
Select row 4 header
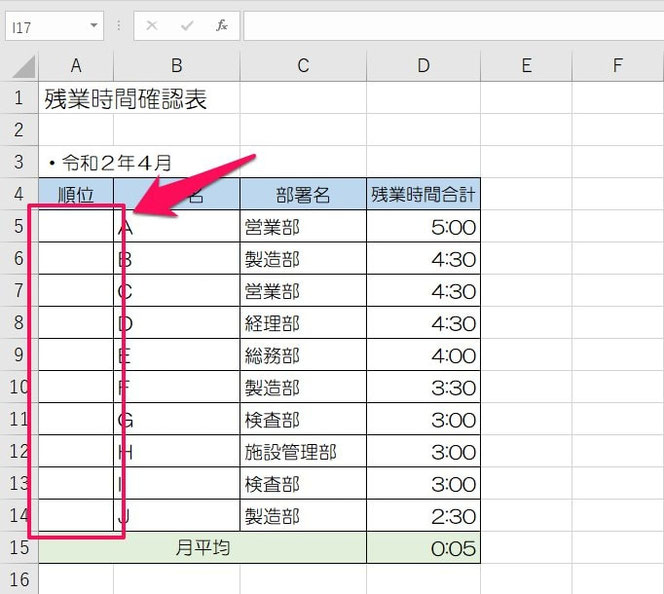(x=19, y=194)
